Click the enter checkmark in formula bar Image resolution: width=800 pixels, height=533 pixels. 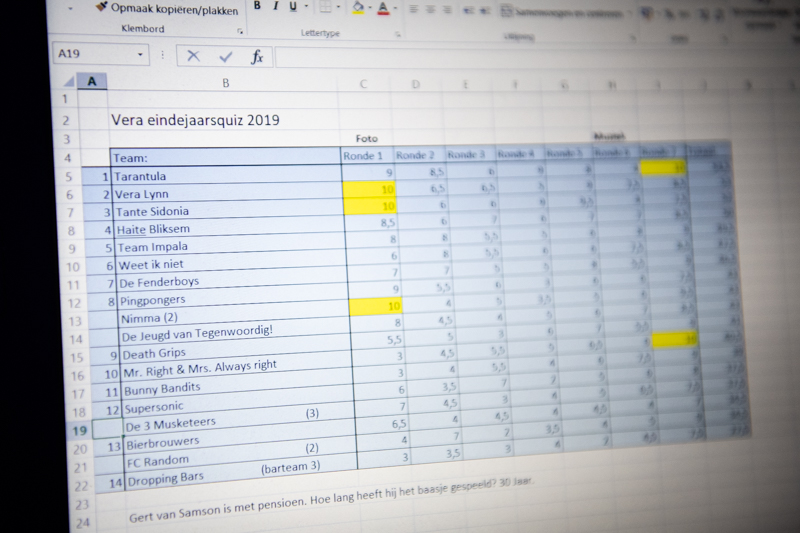click(225, 57)
